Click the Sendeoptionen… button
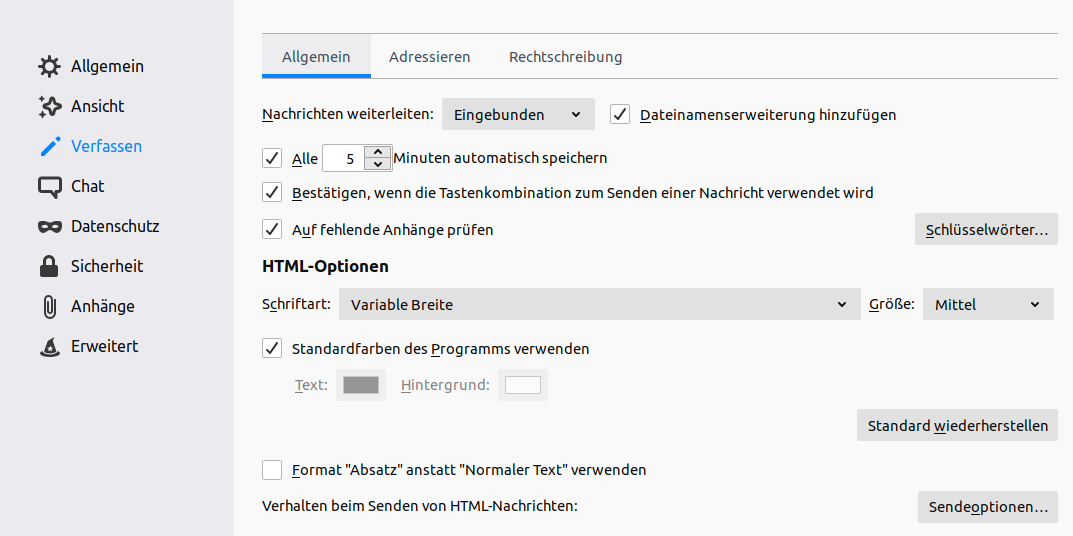The height and width of the screenshot is (536, 1073). point(987,506)
